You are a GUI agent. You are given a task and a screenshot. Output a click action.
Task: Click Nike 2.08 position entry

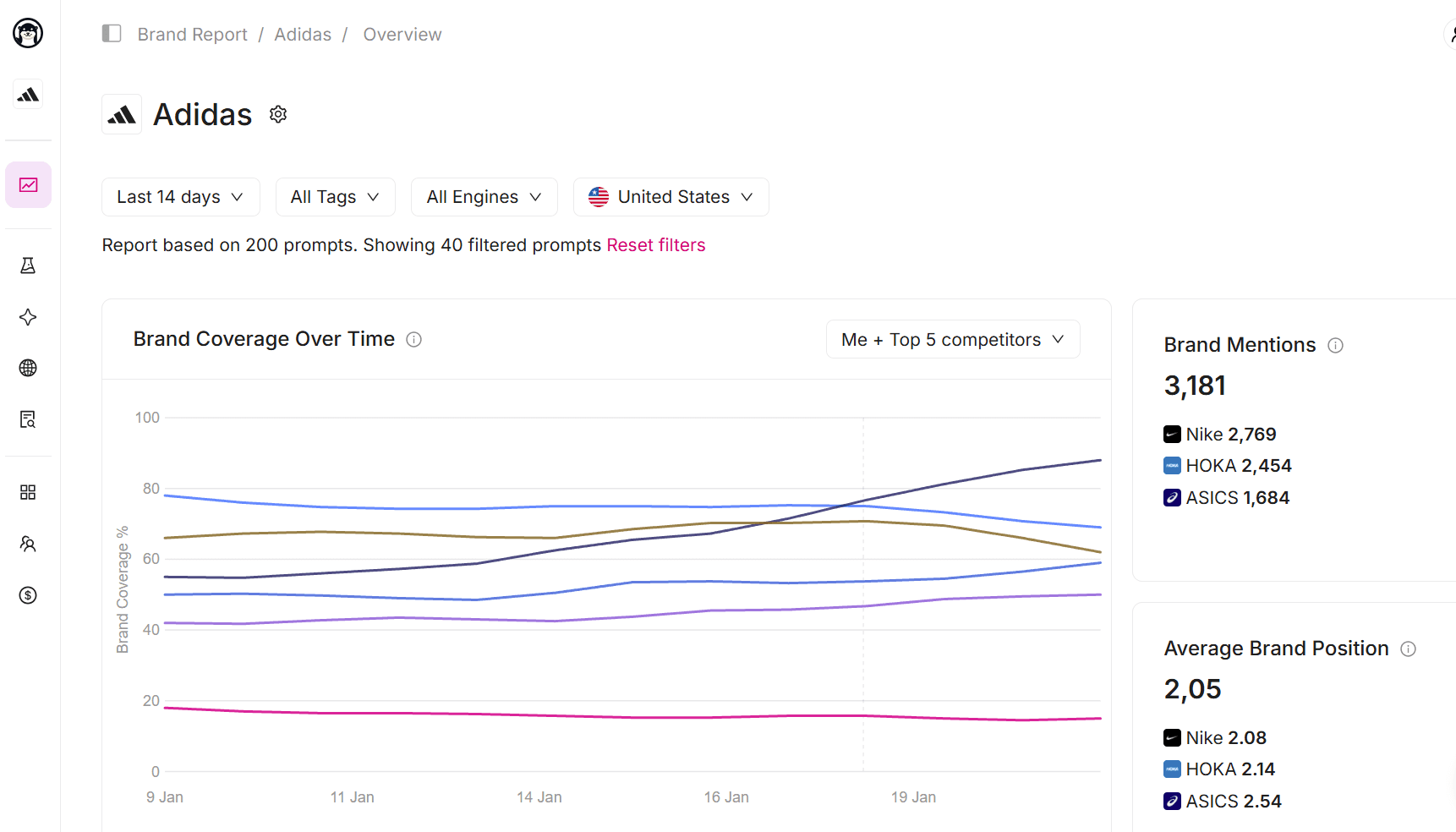tap(1215, 738)
